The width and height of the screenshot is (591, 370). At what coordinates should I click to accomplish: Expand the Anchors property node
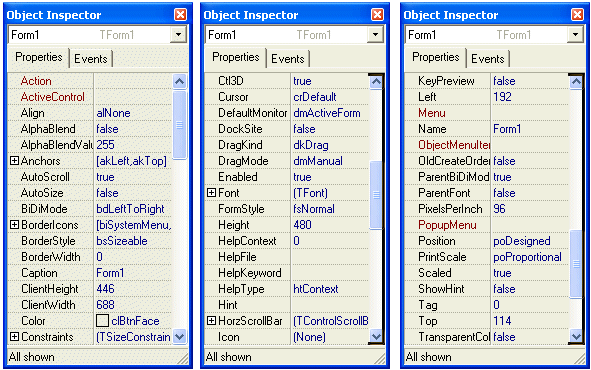pyautogui.click(x=14, y=161)
